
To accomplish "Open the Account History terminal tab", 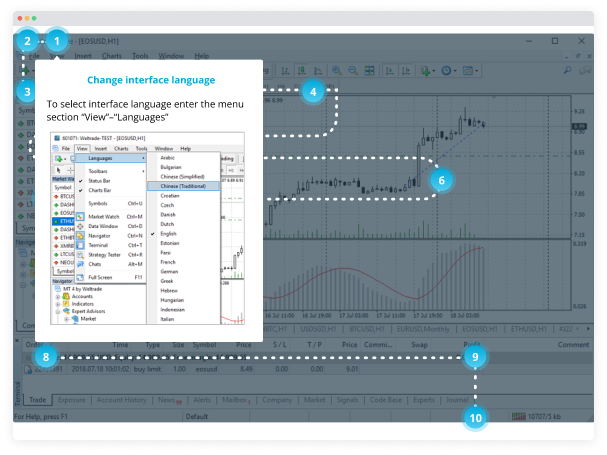I will pyautogui.click(x=122, y=400).
